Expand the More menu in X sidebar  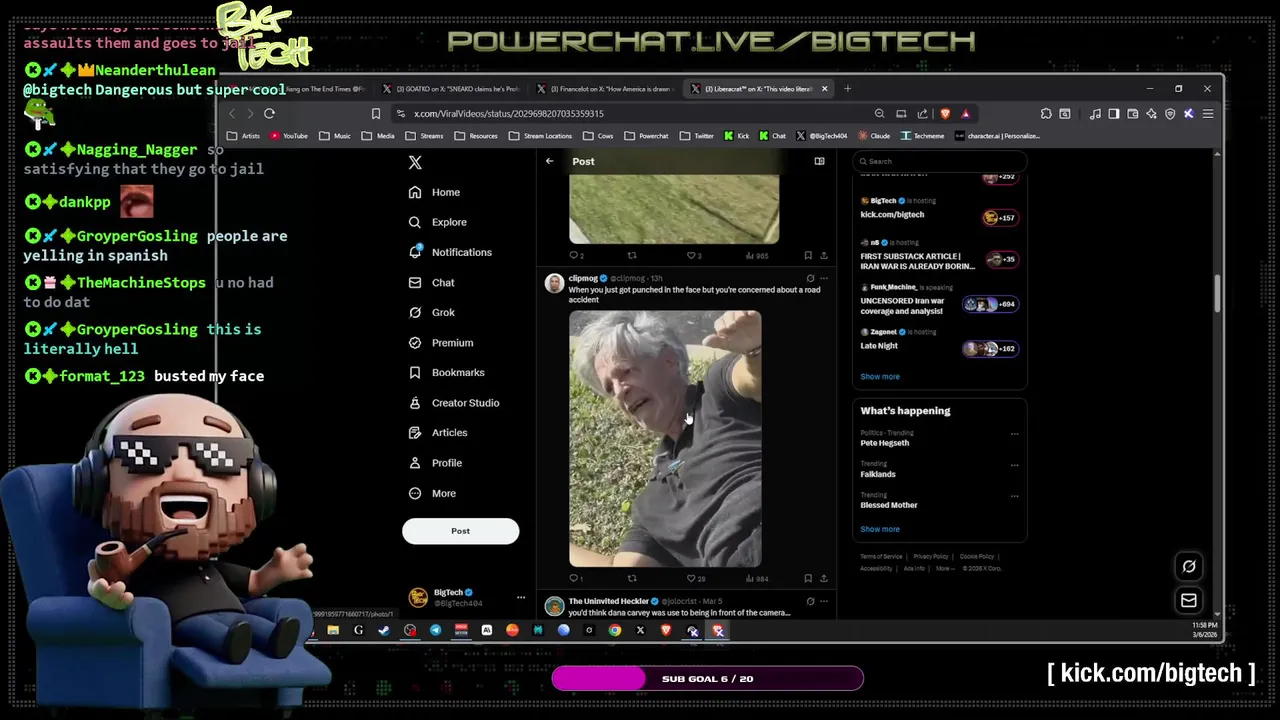pos(432,493)
